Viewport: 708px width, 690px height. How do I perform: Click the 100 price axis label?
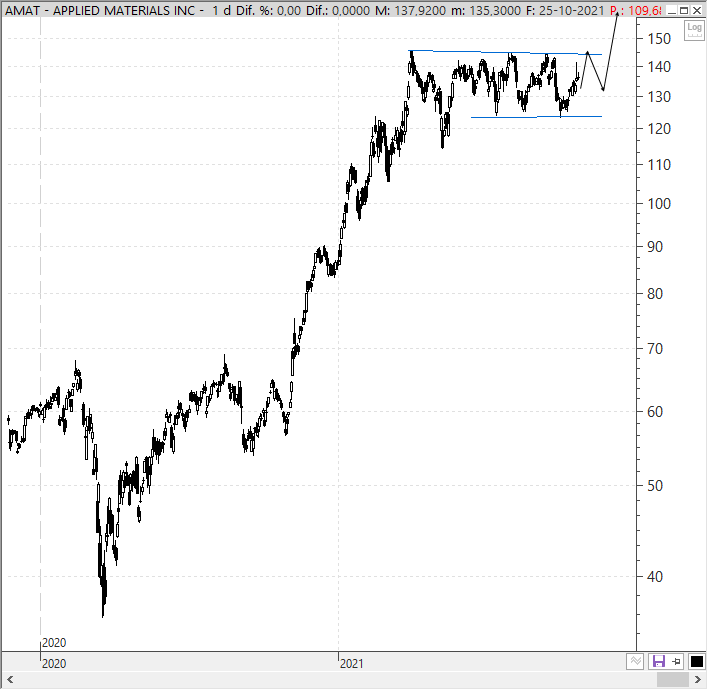coord(659,204)
